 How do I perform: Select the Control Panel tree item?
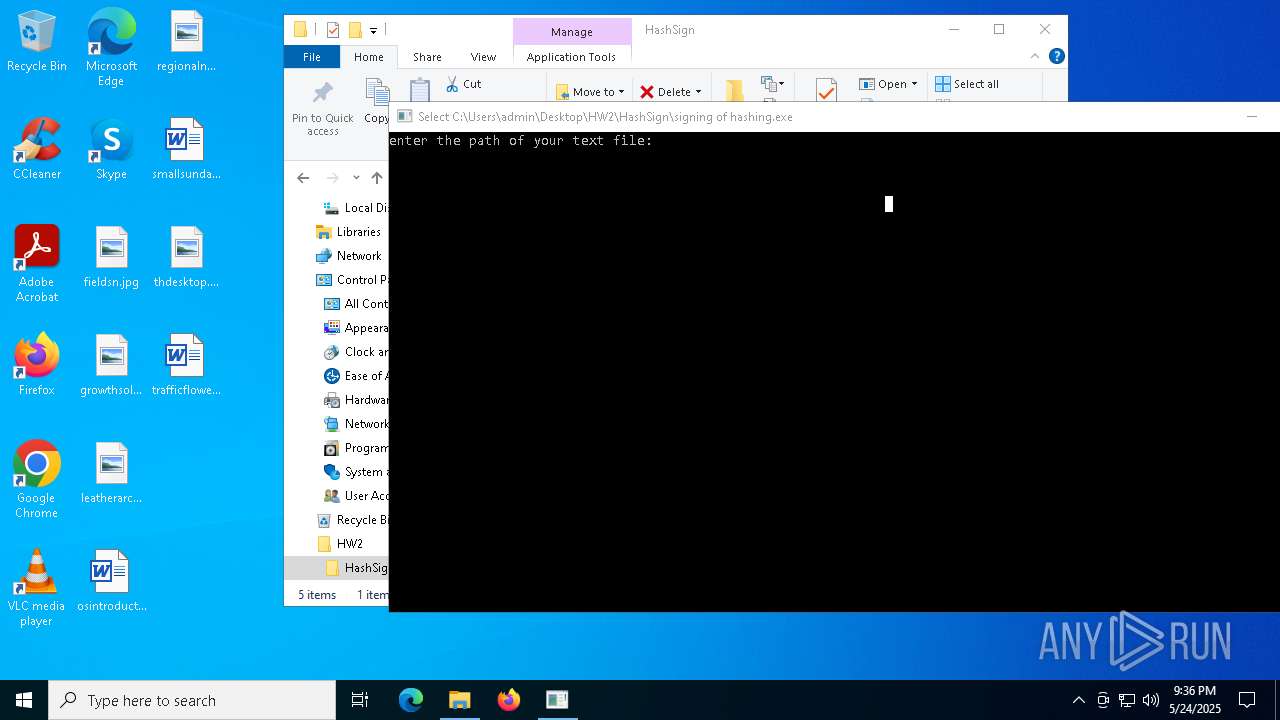352,280
